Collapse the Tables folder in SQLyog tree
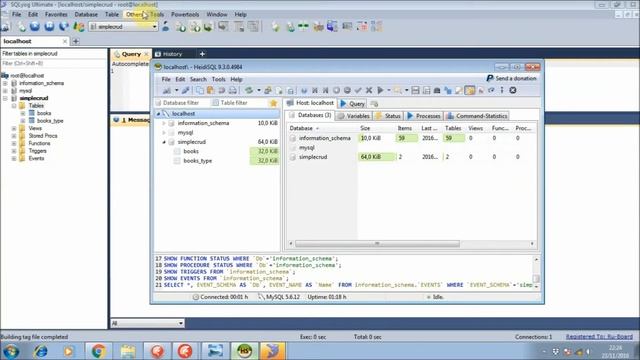This screenshot has width=640, height=360. coord(14,106)
